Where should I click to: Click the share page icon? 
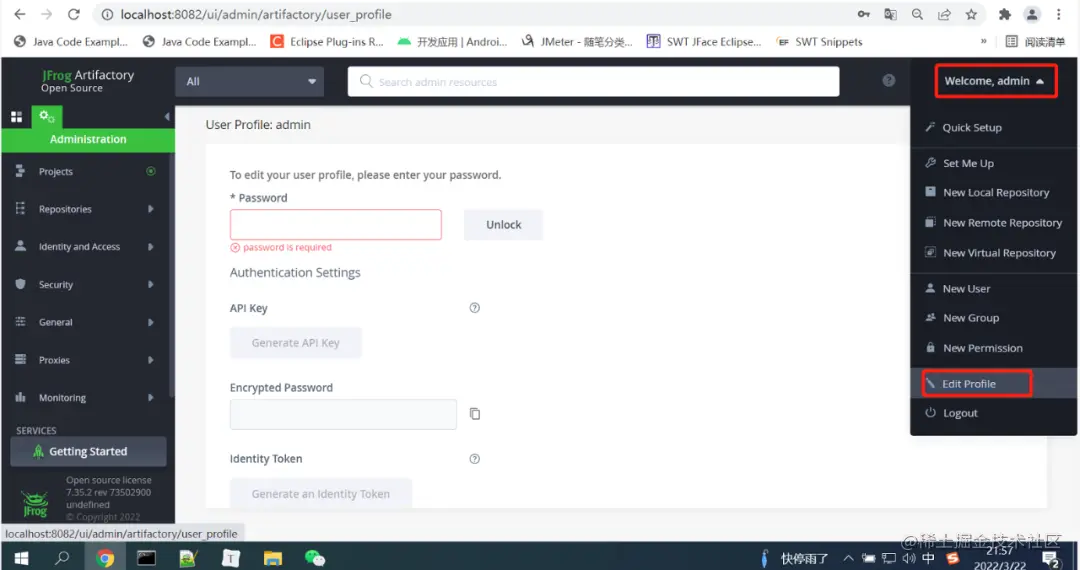(944, 14)
